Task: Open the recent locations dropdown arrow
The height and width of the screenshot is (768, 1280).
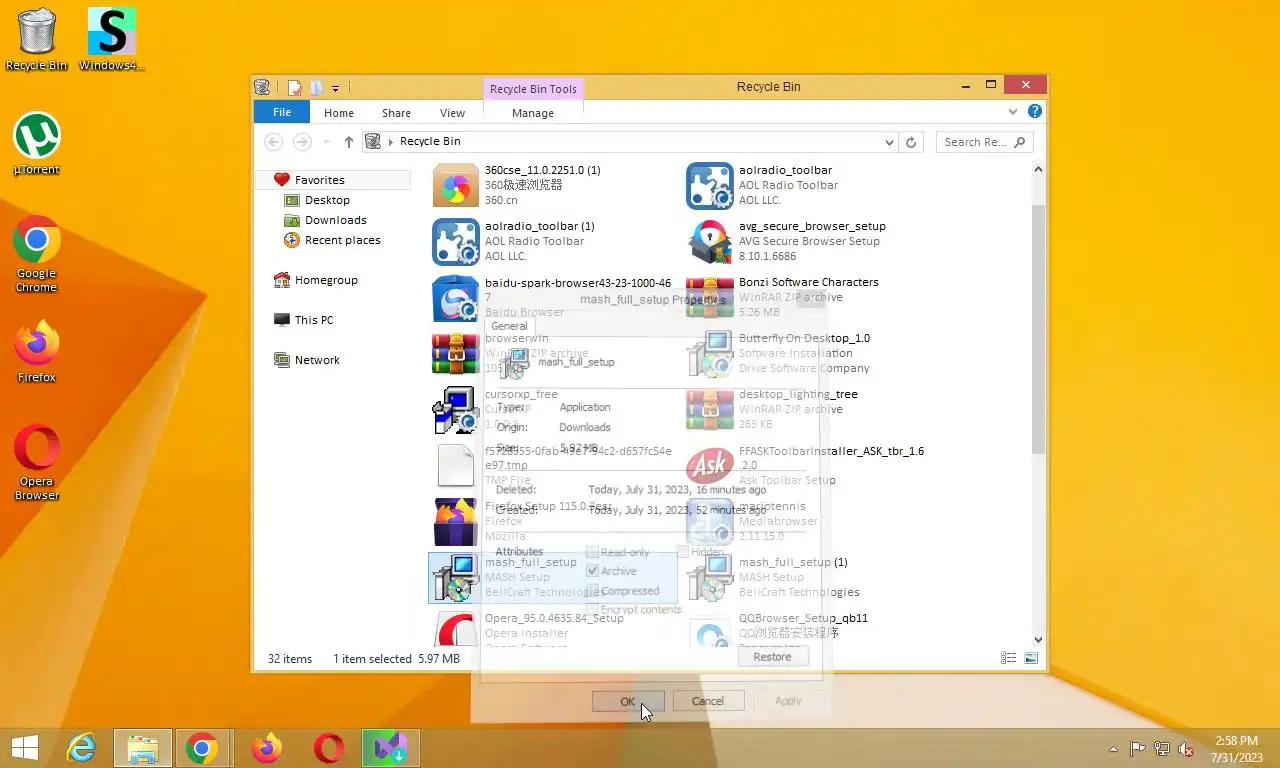Action: pyautogui.click(x=327, y=142)
